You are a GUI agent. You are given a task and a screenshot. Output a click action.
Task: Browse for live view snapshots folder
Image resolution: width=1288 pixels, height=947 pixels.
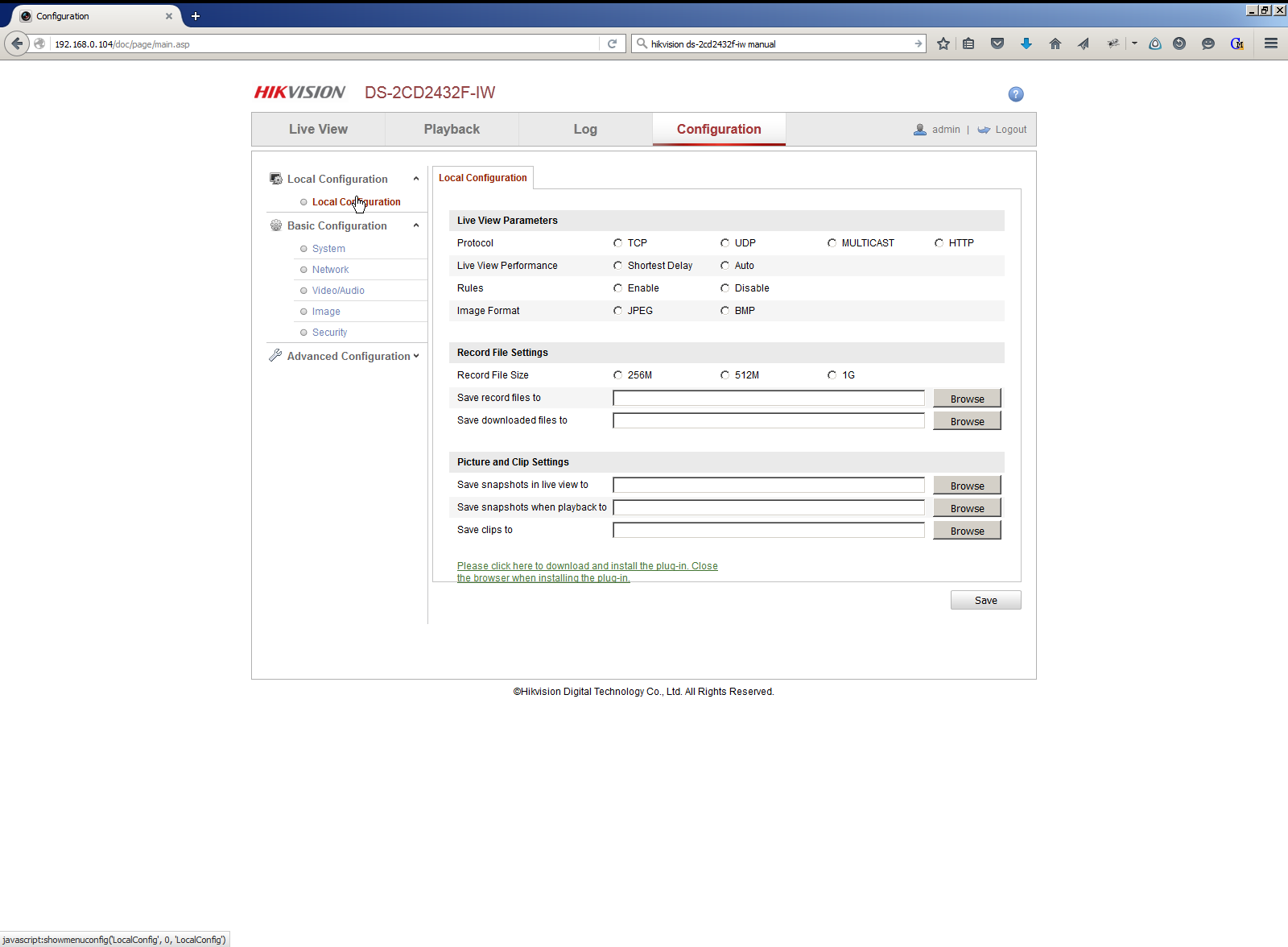coord(967,485)
